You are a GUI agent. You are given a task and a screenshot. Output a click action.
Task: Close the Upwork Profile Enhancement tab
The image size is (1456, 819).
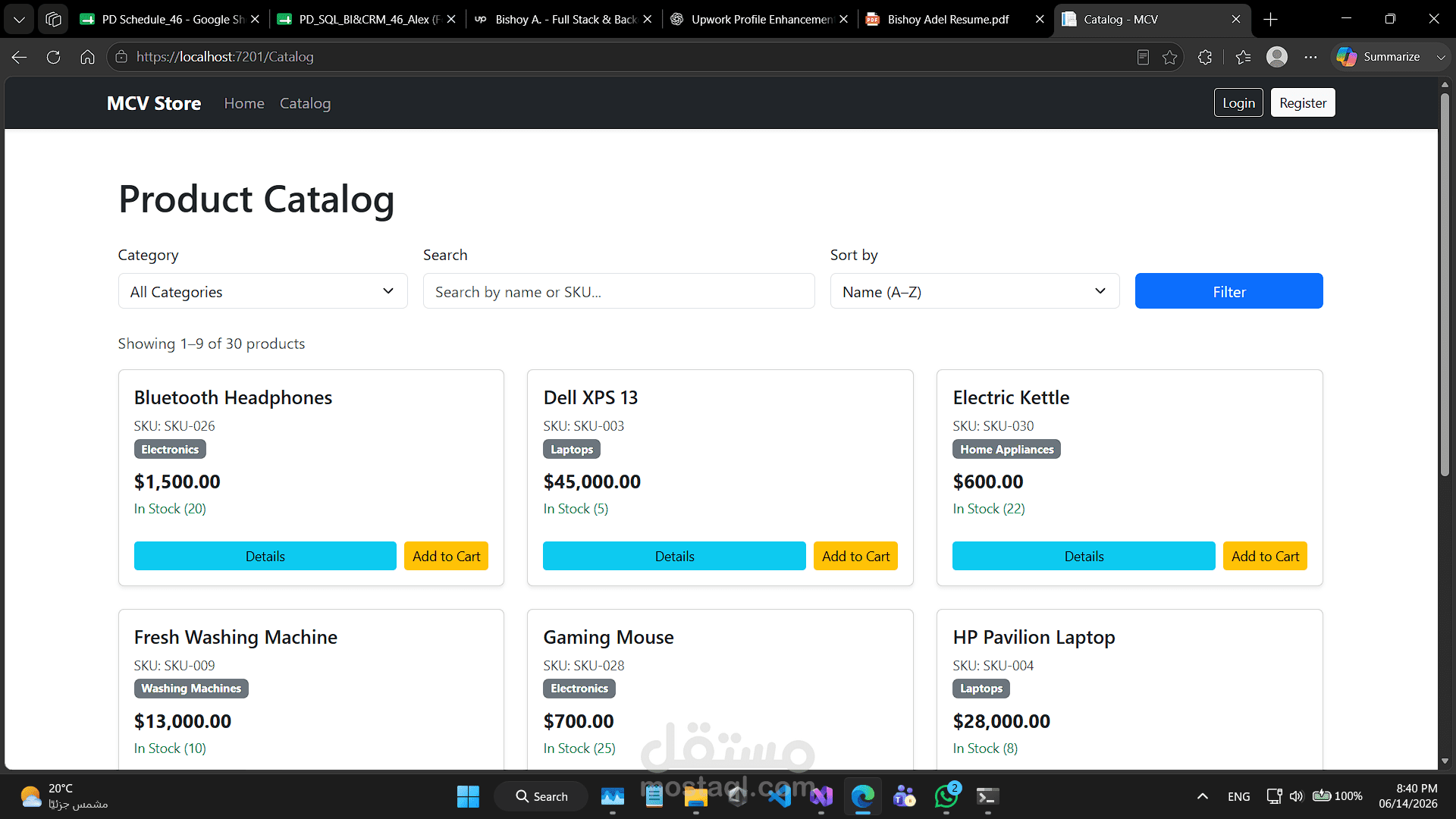click(843, 19)
